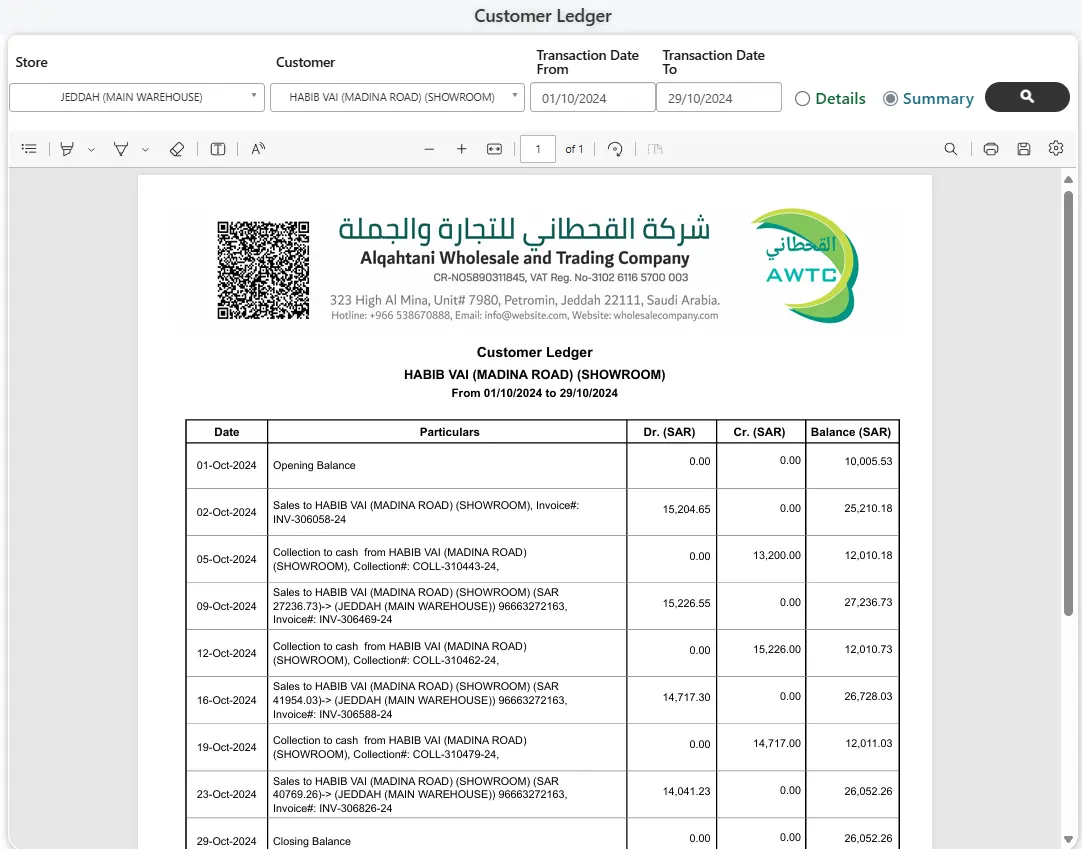Viewport: 1082px width, 849px height.
Task: Select the Summary radio button
Action: [x=890, y=98]
